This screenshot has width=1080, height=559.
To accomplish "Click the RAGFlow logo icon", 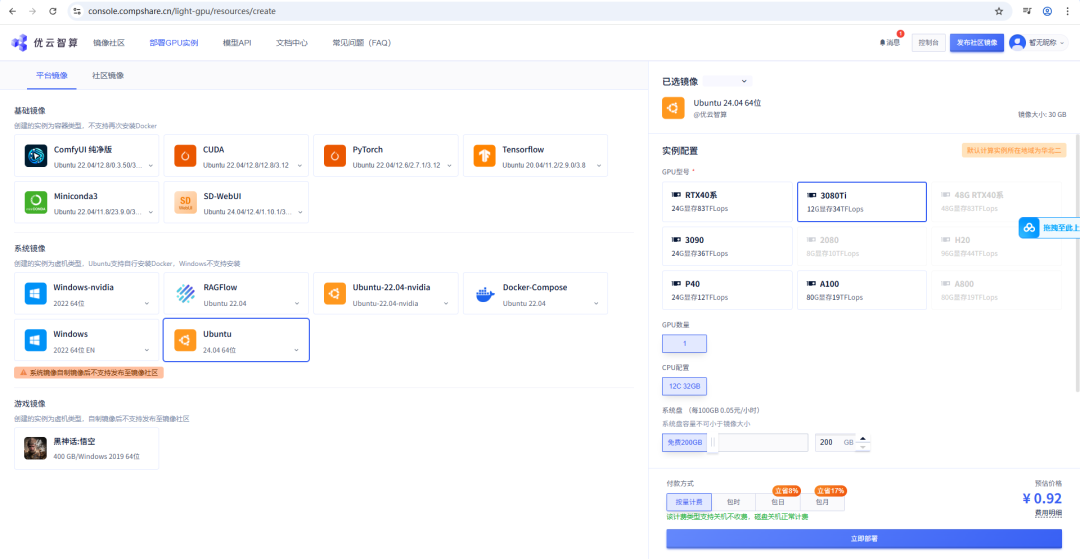I will click(185, 293).
